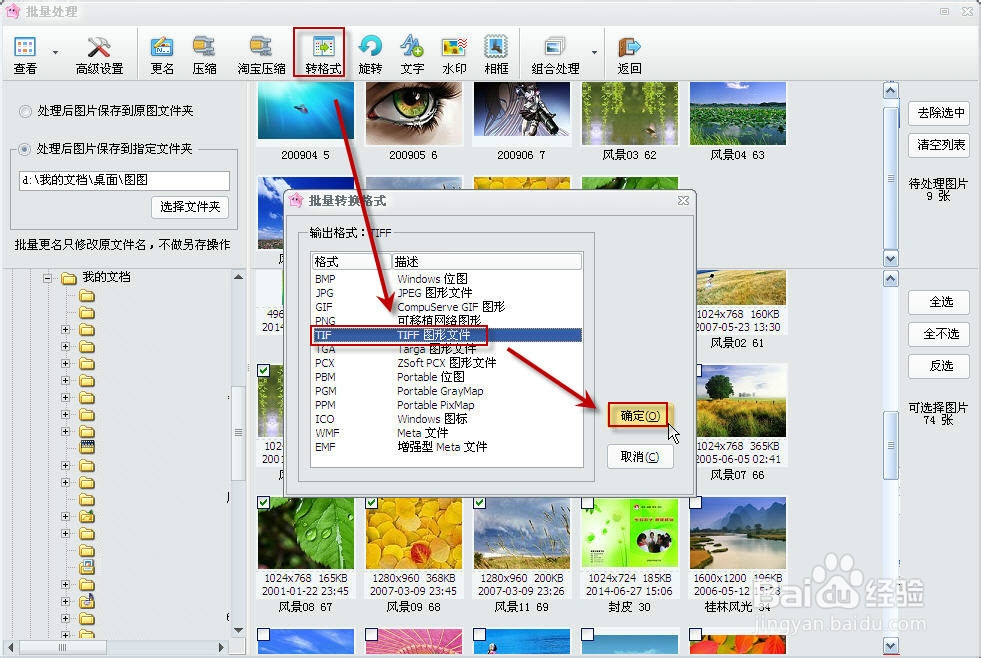
Task: Open the dropdown arrow next to 查看
Action: (x=55, y=53)
